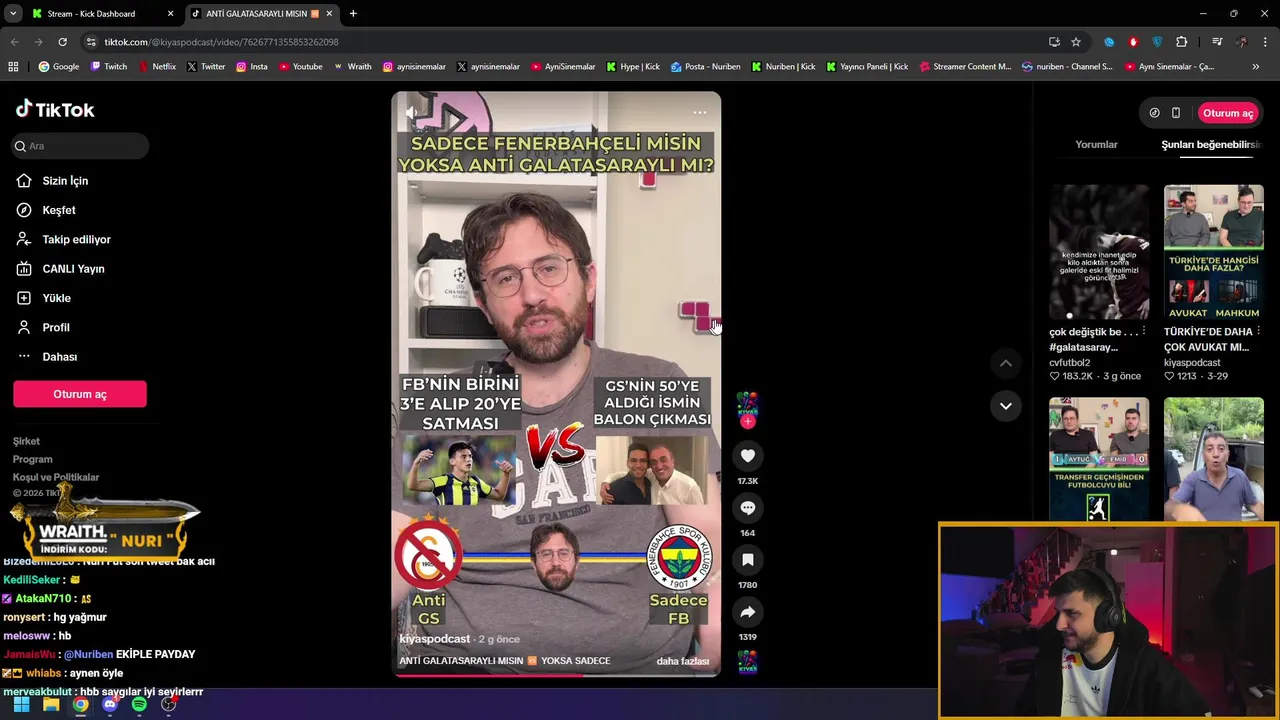Toggle the video mute speaker icon
The width and height of the screenshot is (1280, 720).
pos(411,112)
